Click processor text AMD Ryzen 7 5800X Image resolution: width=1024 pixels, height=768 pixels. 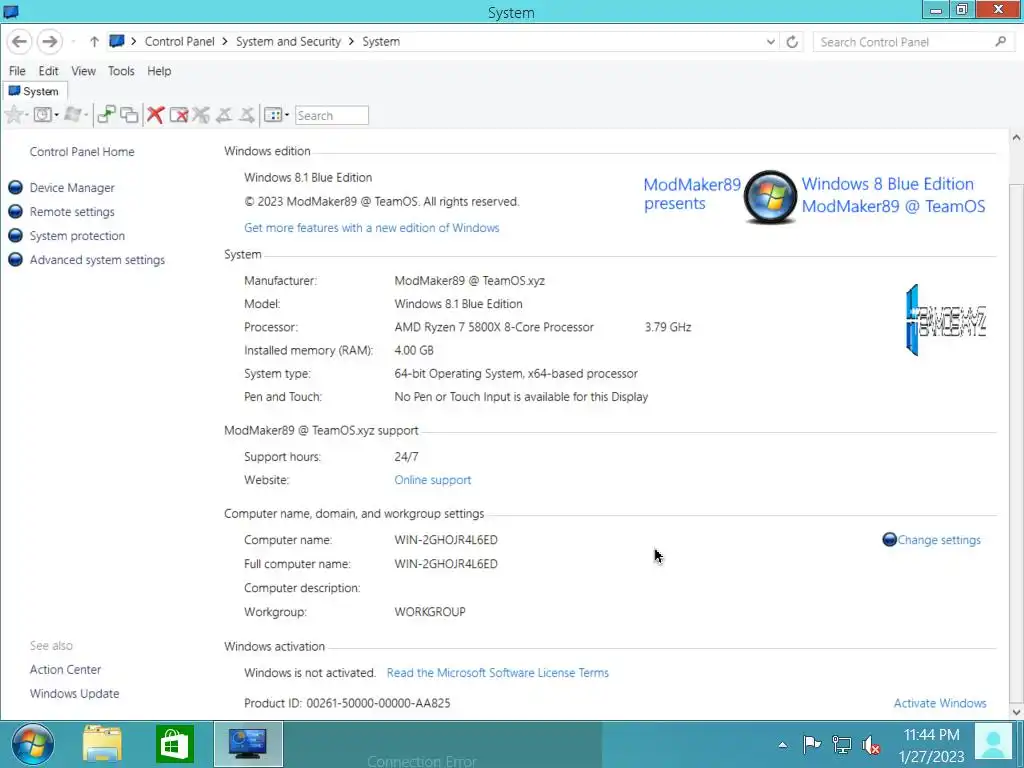pyautogui.click(x=494, y=327)
